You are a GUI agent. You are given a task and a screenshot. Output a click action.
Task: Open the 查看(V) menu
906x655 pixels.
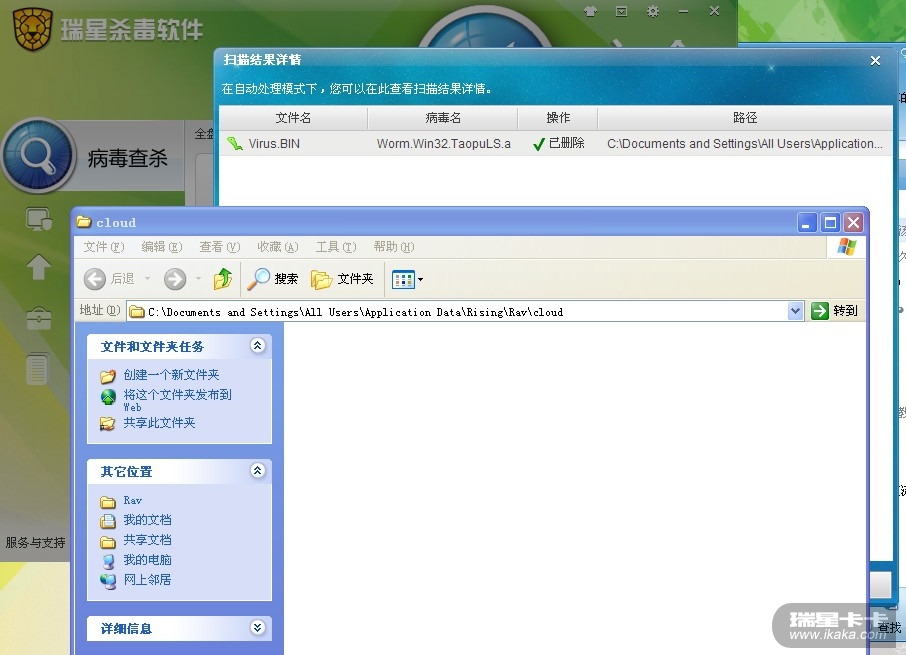coord(220,247)
